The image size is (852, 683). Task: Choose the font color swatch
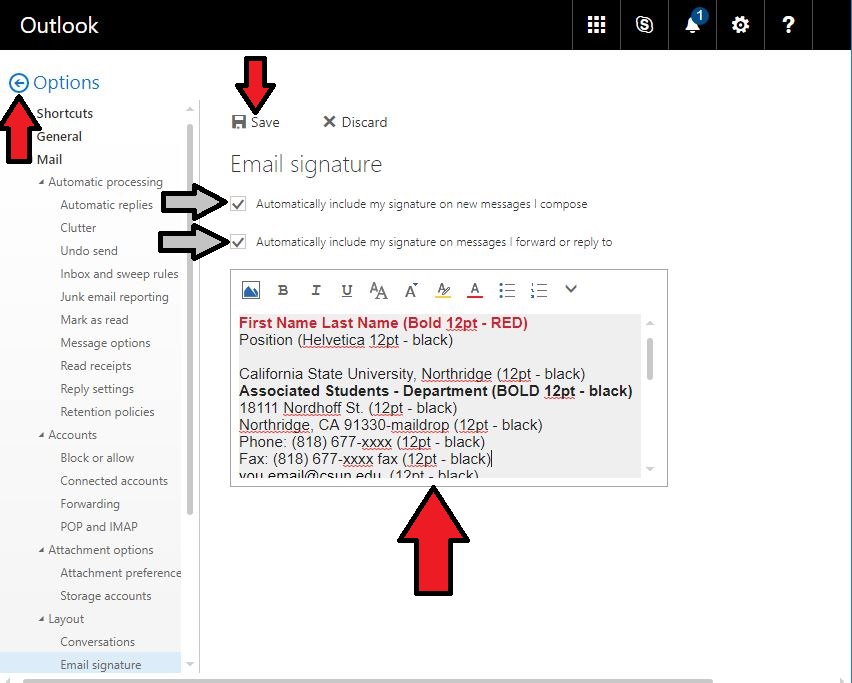pyautogui.click(x=475, y=290)
